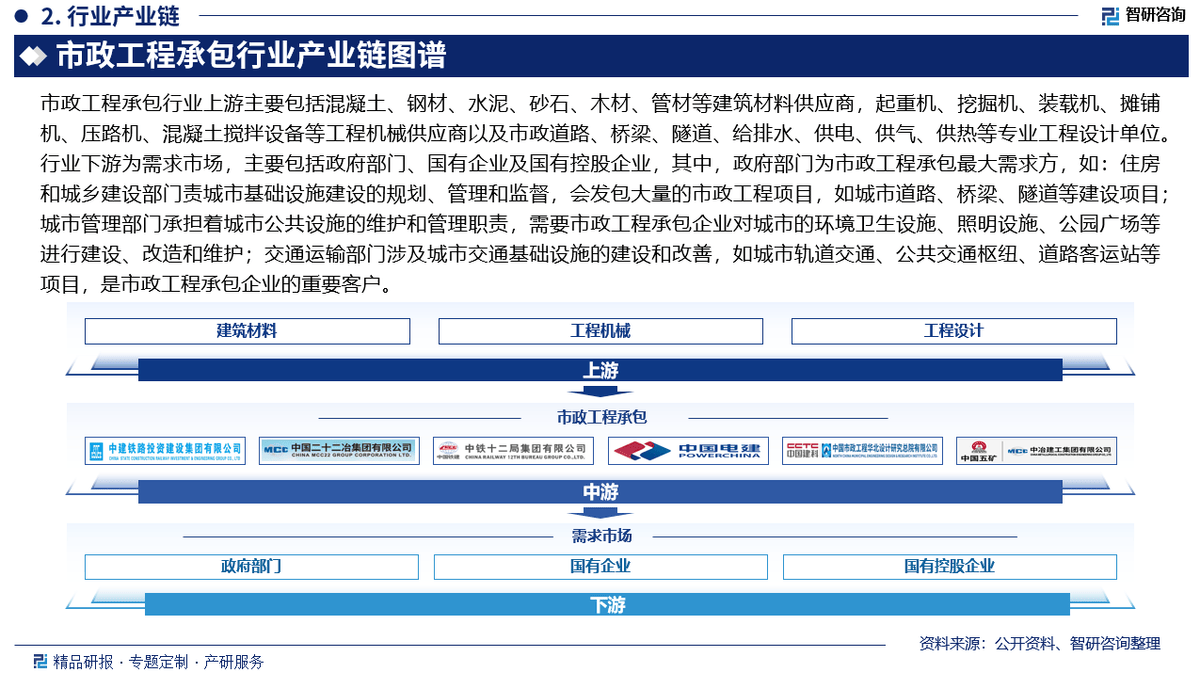Select the 工程机械 box
This screenshot has height=673, width=1200.
(600, 331)
